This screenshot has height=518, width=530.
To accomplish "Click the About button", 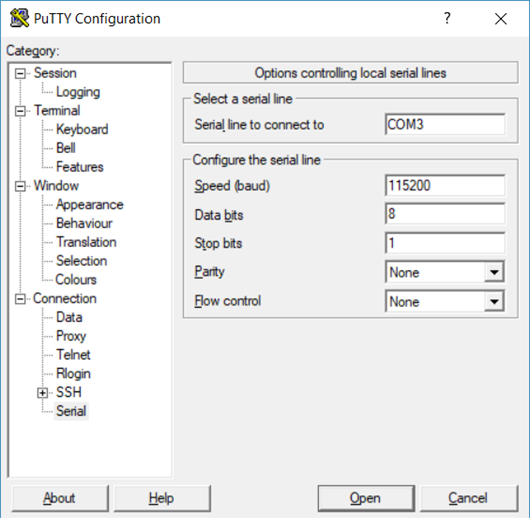I will [x=60, y=498].
